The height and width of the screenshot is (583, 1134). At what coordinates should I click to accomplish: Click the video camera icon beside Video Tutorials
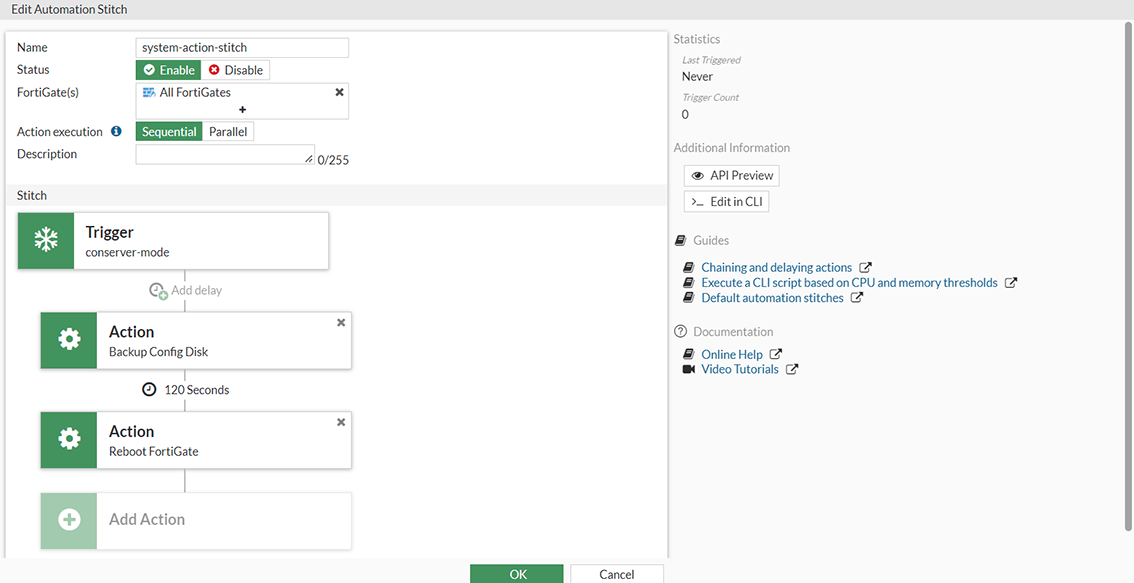(x=688, y=370)
